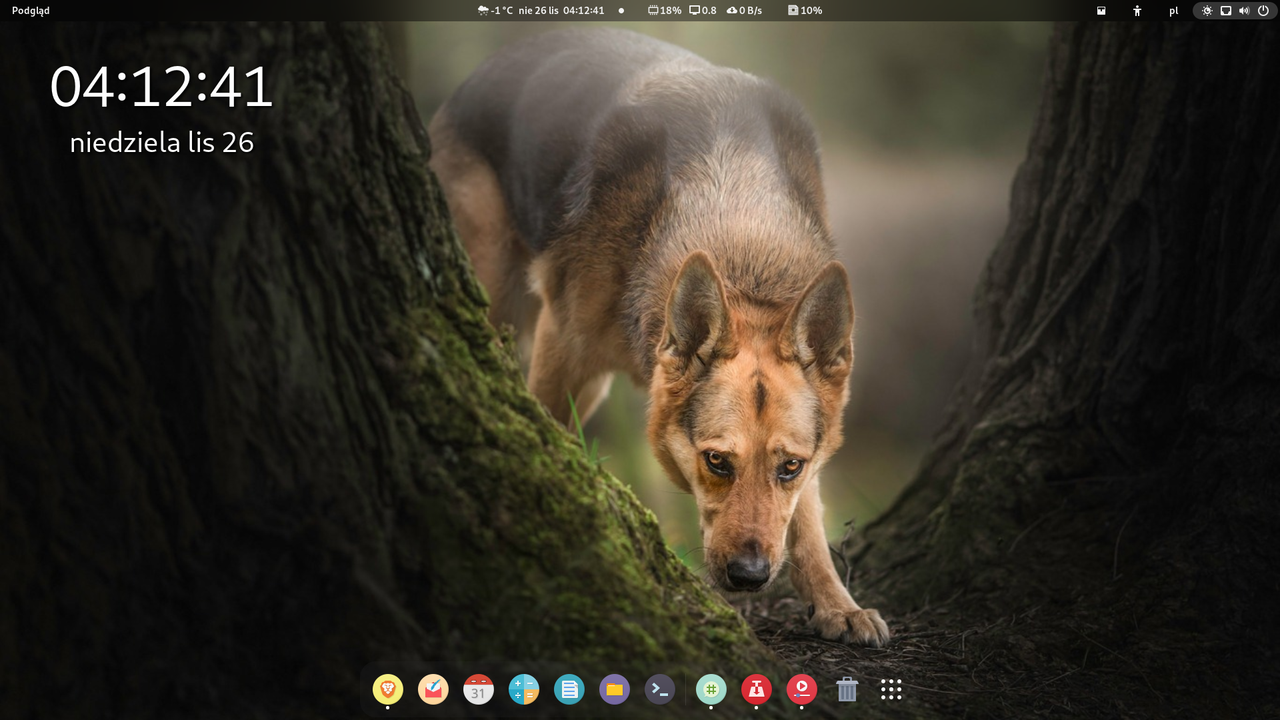Open the mail app in the dock
Viewport: 1280px width, 720px height.
click(433, 689)
